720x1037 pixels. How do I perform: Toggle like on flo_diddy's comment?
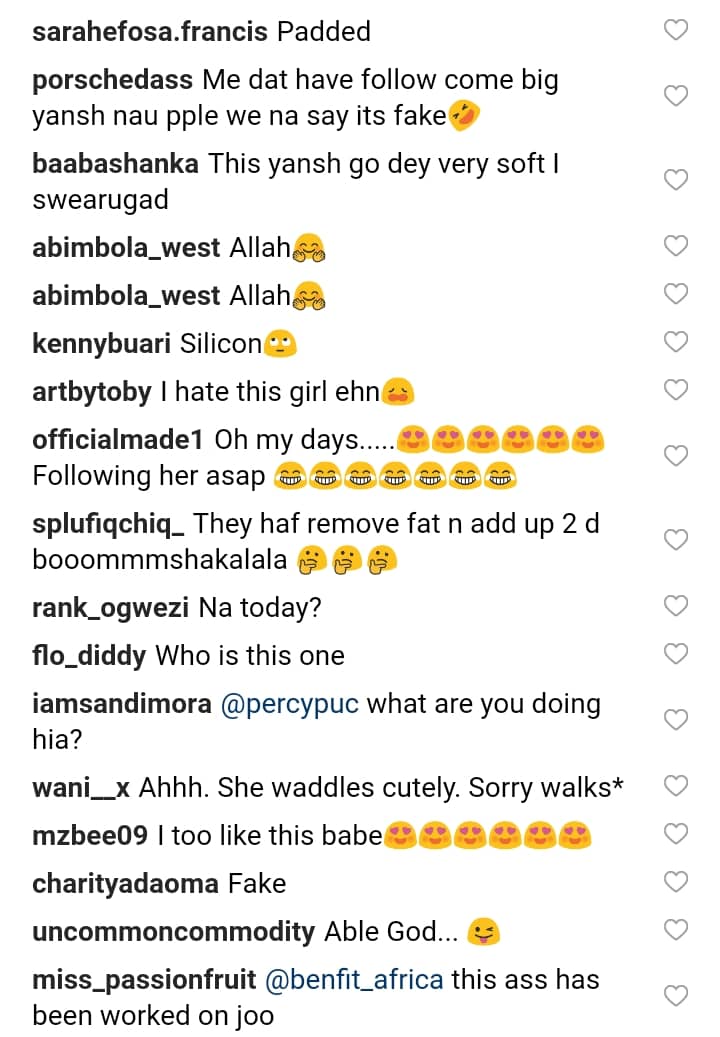coord(677,654)
